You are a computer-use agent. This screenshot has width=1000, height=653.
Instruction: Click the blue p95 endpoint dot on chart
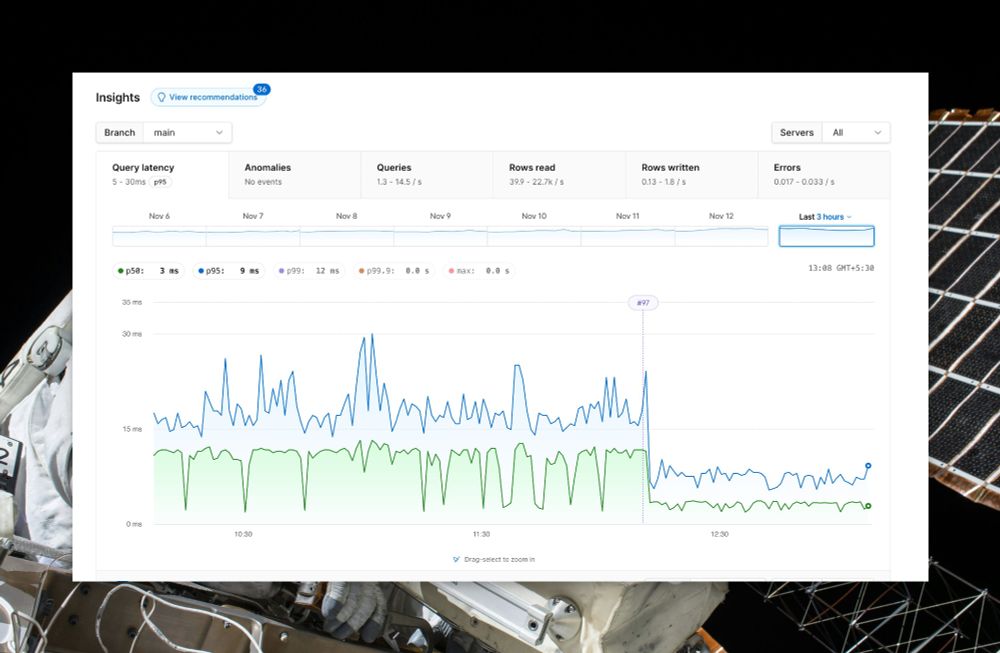pyautogui.click(x=868, y=466)
